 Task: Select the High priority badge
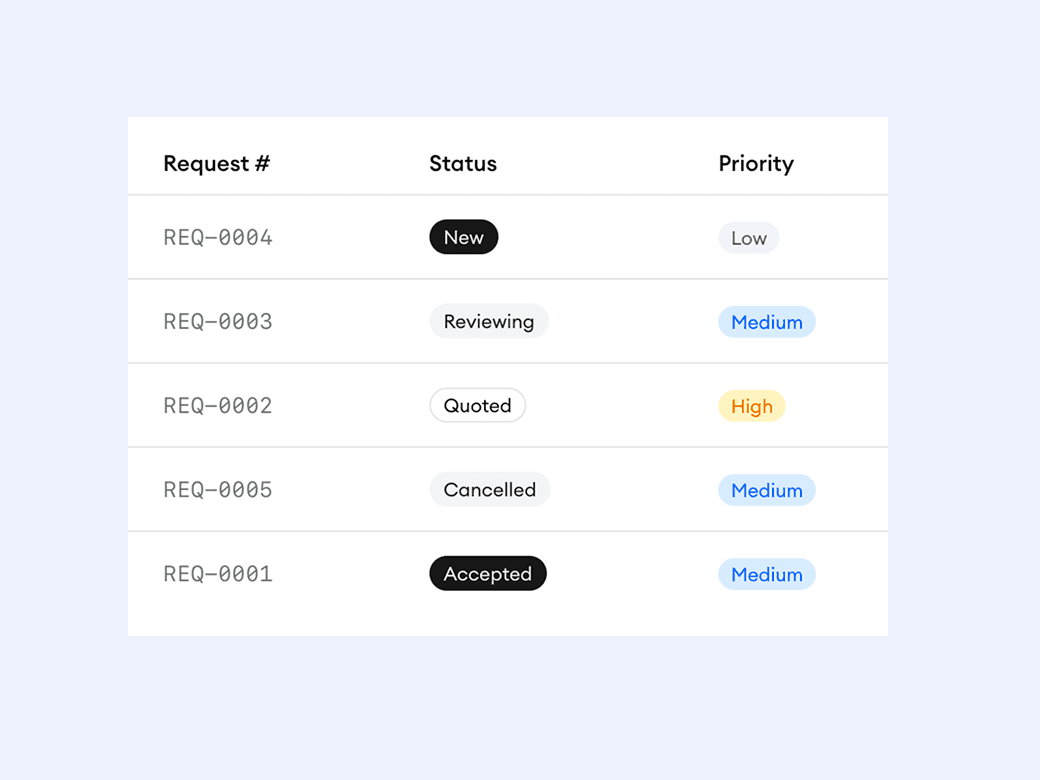tap(752, 406)
